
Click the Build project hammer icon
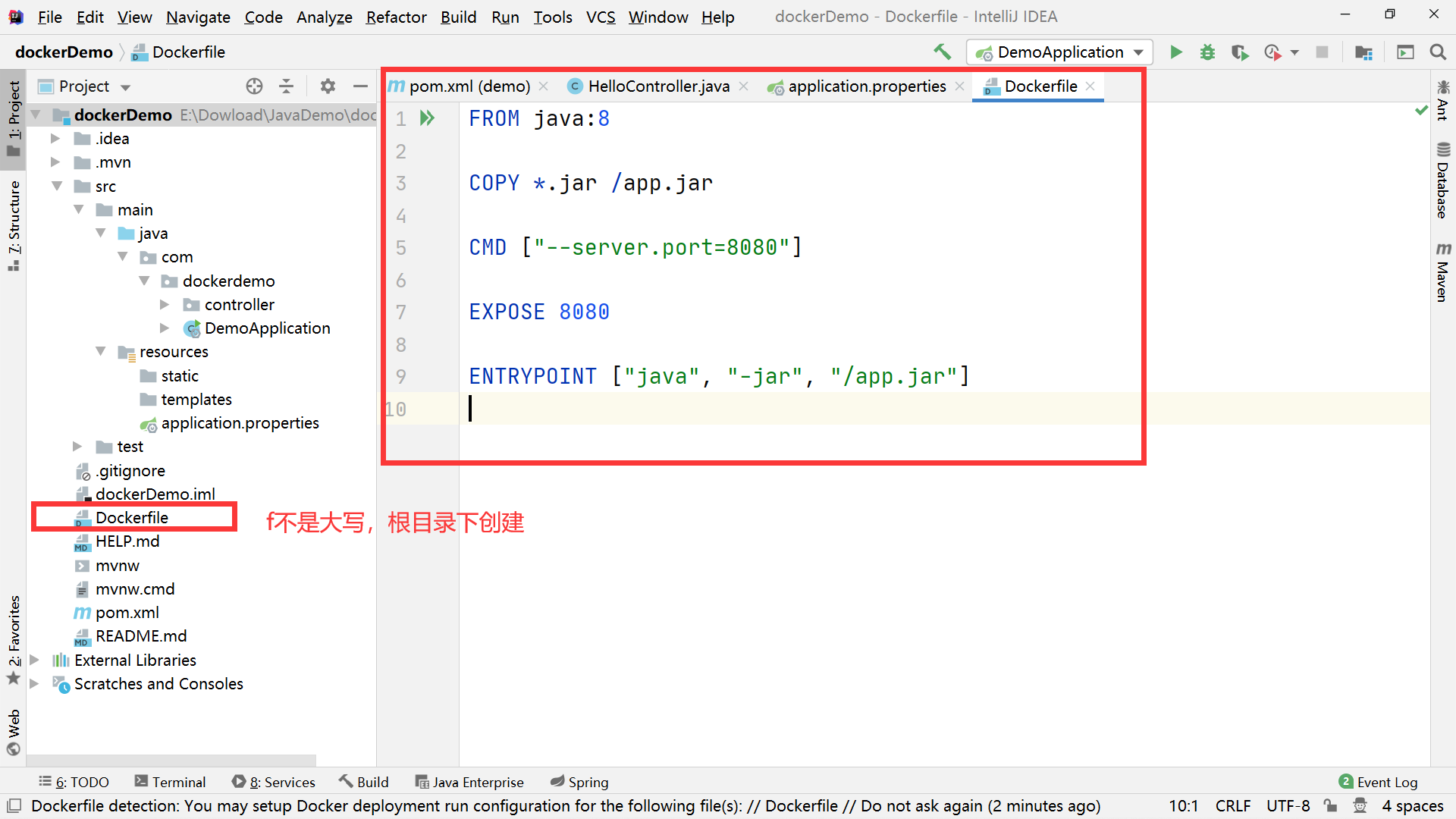coord(942,52)
